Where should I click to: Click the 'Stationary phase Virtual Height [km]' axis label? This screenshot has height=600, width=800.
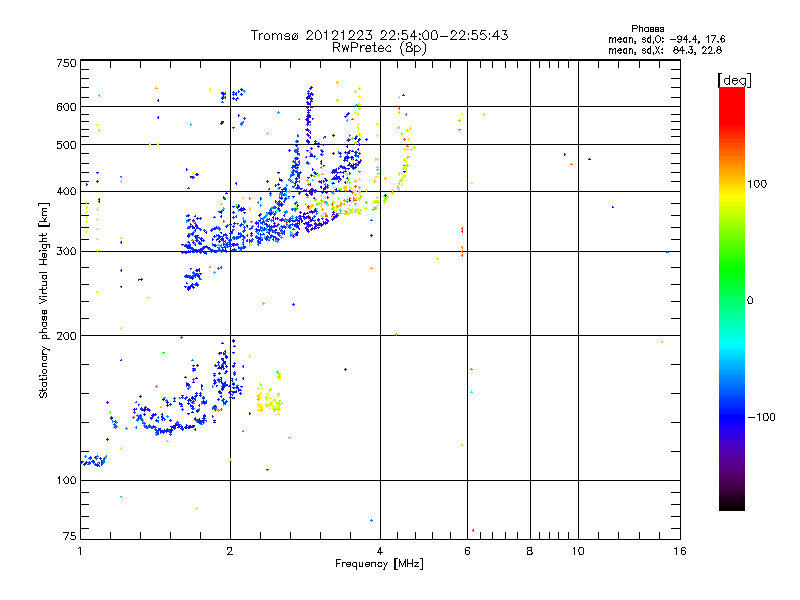tap(44, 301)
